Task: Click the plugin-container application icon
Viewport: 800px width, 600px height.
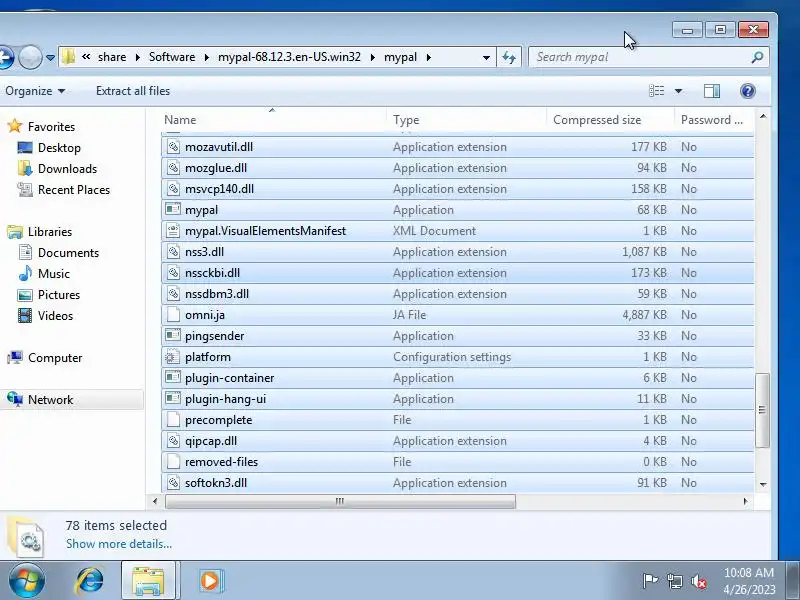Action: (173, 378)
